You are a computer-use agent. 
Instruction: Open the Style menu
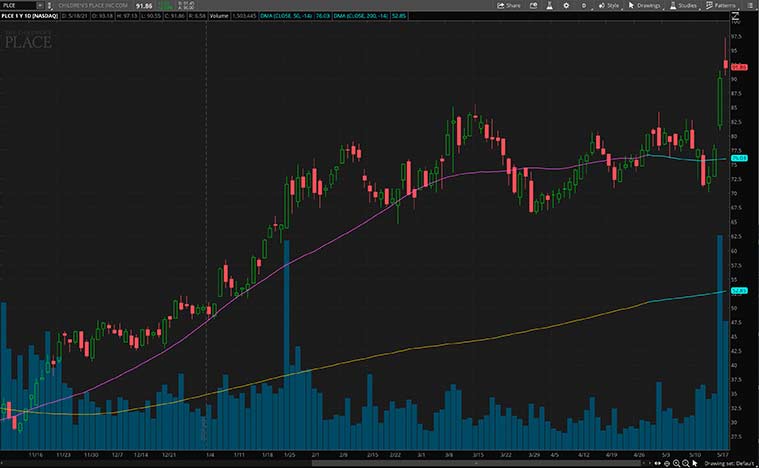[609, 5]
